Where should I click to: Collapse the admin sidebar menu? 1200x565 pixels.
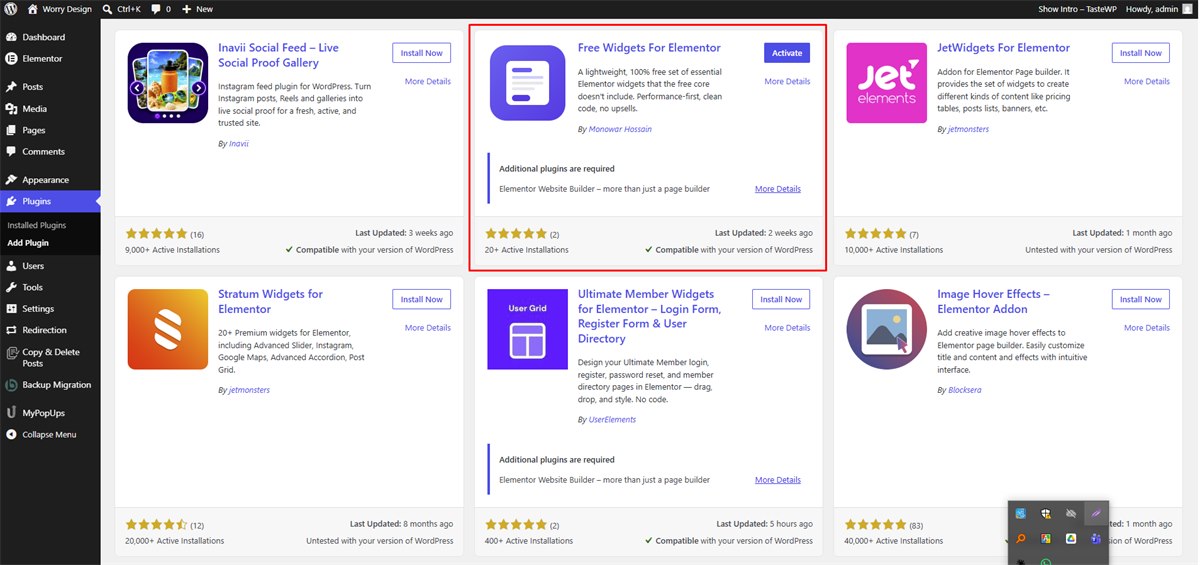50,434
